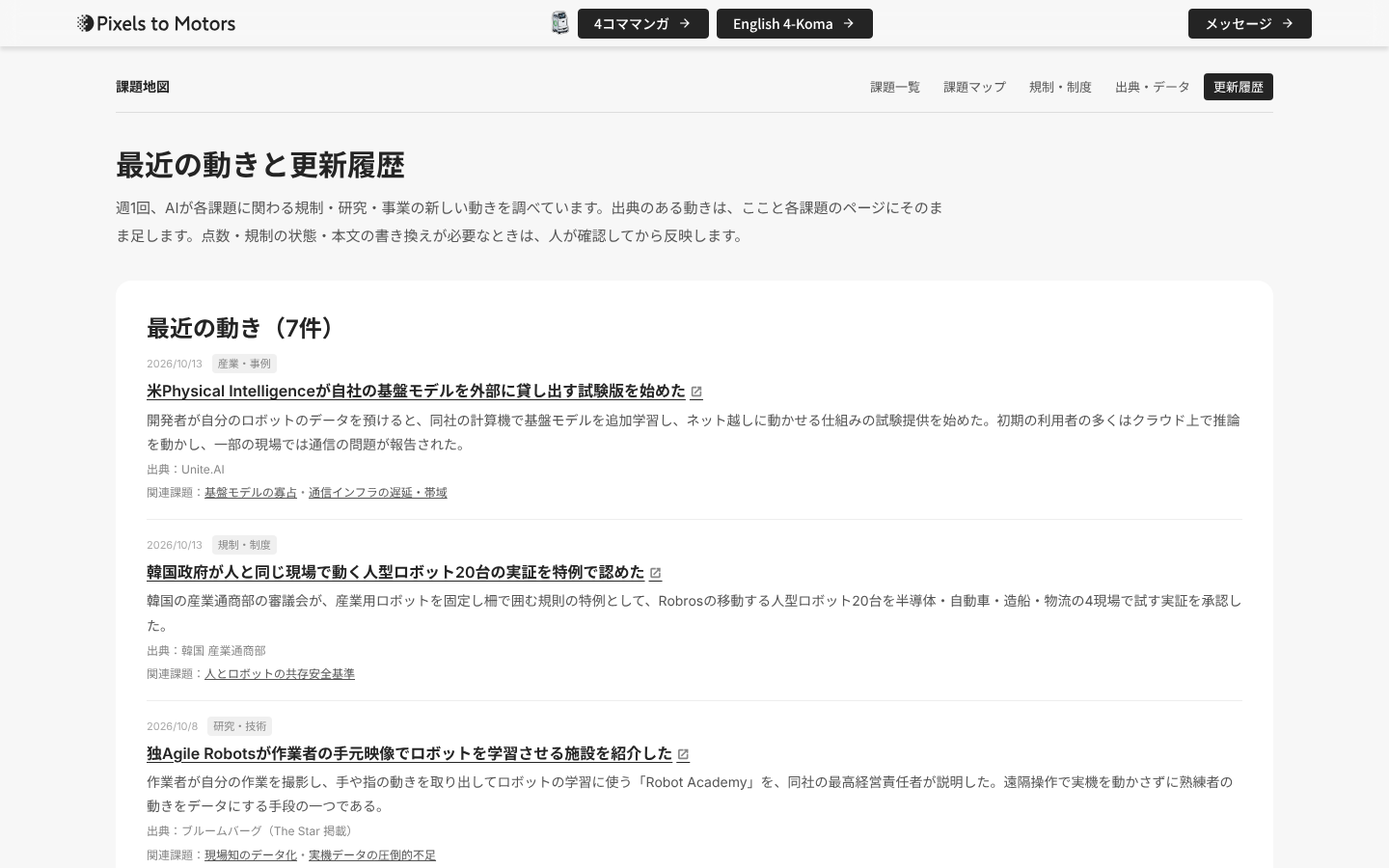This screenshot has height=868, width=1389.
Task: Go to the 出典・データ tab
Action: tap(1153, 87)
